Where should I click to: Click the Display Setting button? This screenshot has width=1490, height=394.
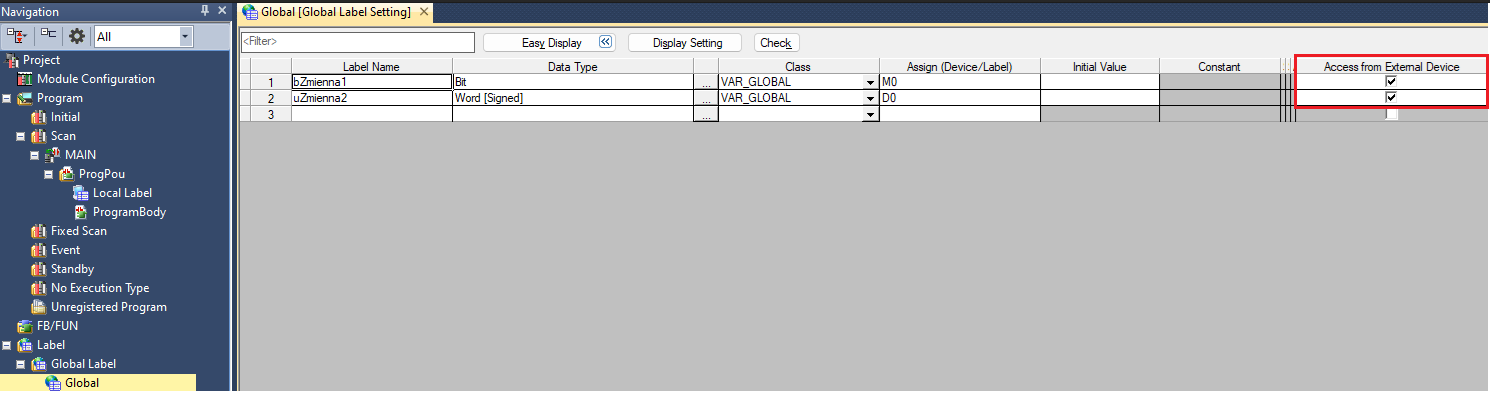[x=684, y=43]
